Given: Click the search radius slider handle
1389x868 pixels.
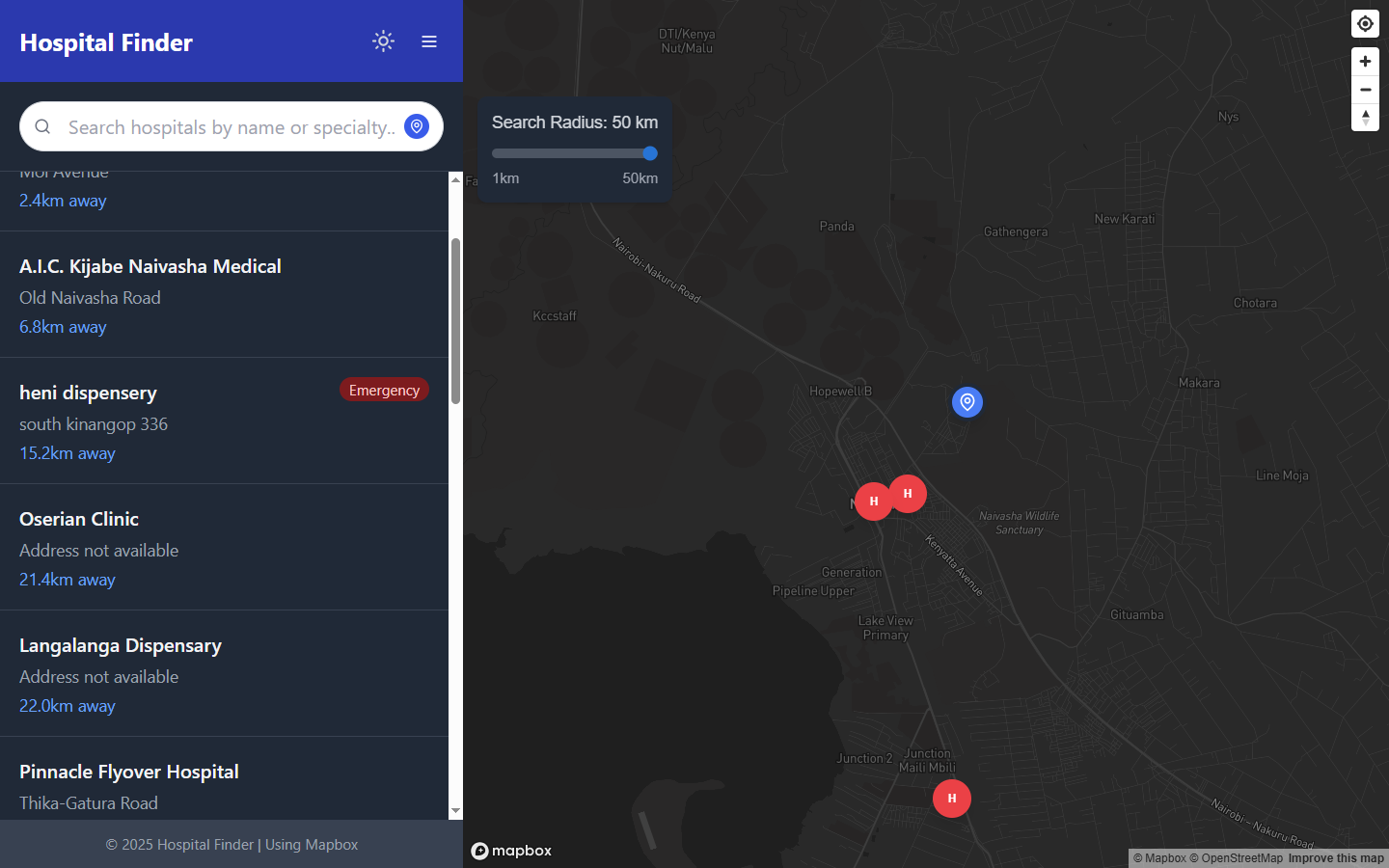Looking at the screenshot, I should click(650, 153).
